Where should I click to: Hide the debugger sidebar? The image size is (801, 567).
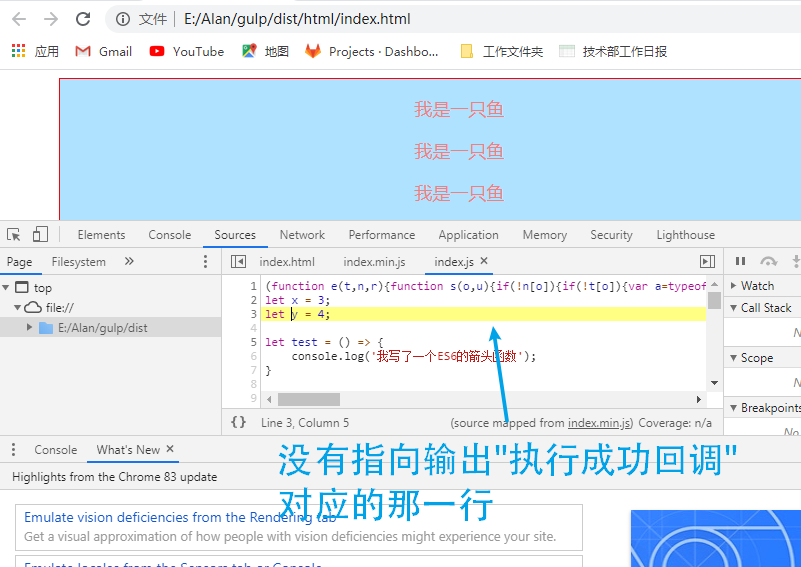tap(708, 262)
